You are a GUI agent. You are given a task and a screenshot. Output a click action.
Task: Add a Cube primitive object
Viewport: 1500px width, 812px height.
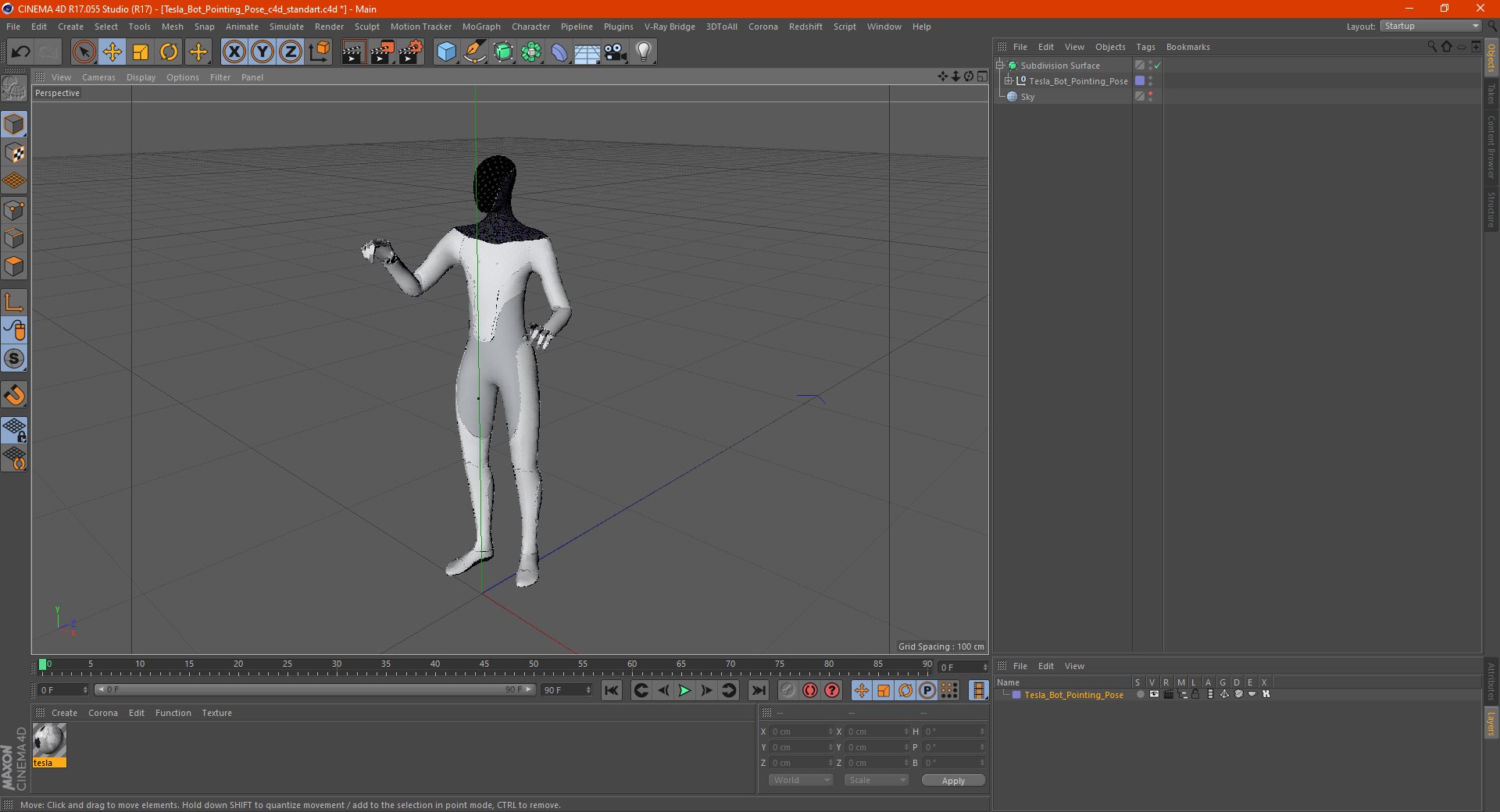(x=446, y=52)
